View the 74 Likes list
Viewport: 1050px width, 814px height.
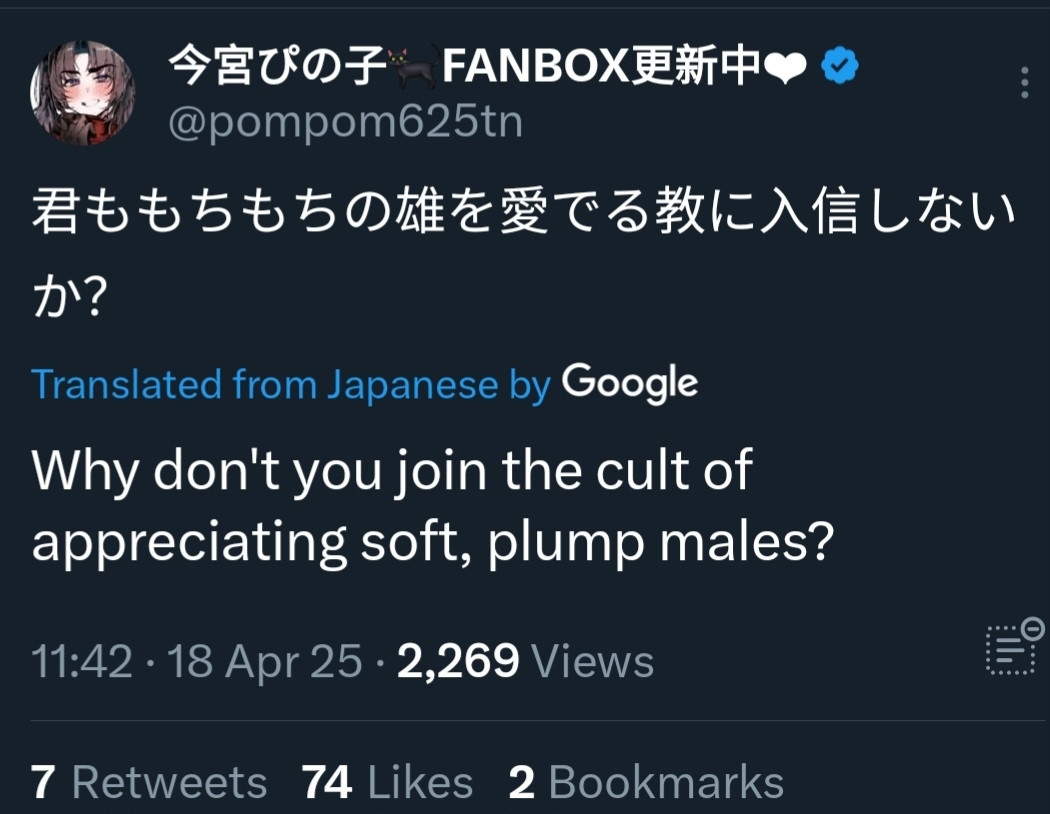click(387, 782)
